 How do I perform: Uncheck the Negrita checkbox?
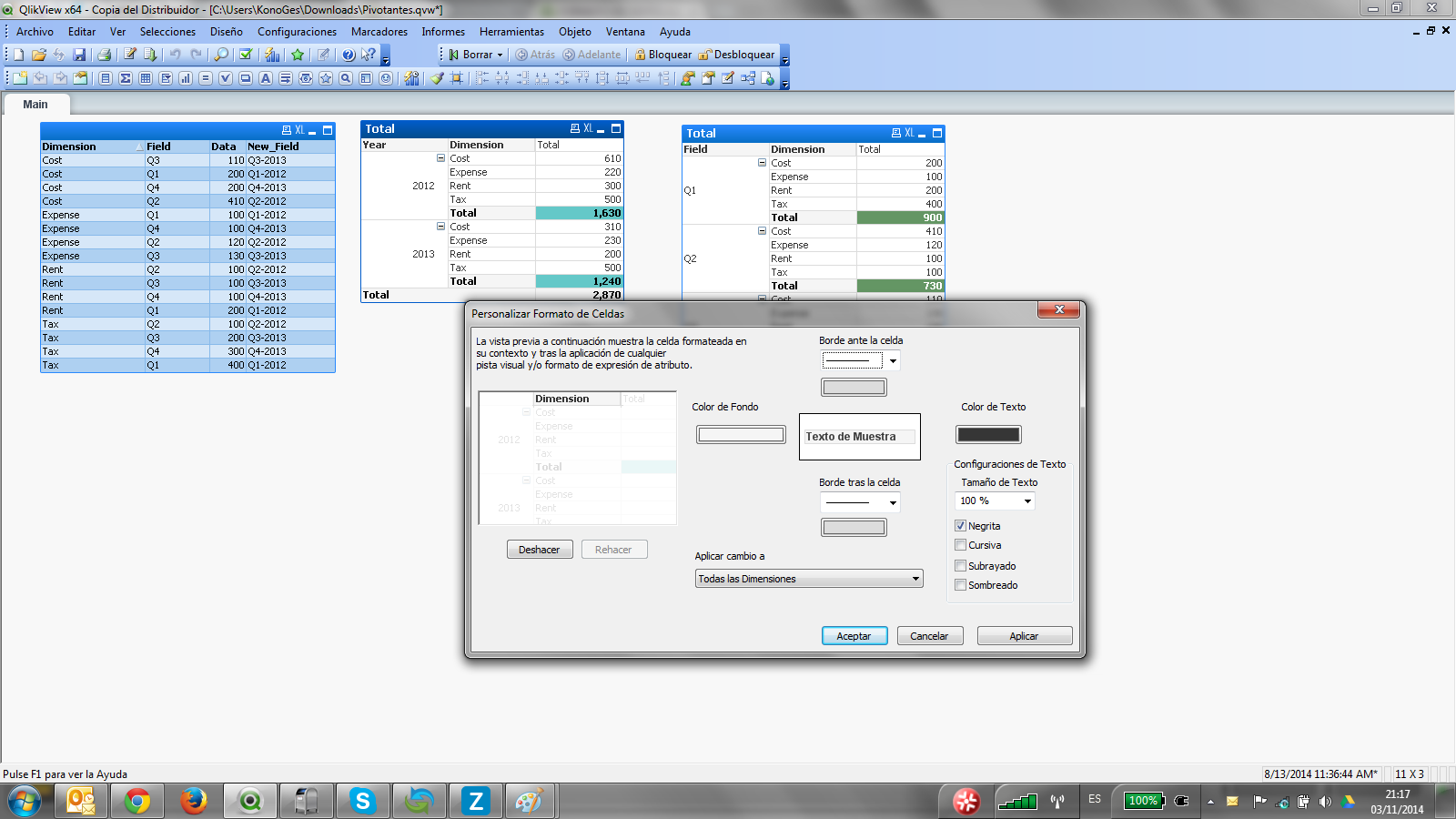point(960,526)
